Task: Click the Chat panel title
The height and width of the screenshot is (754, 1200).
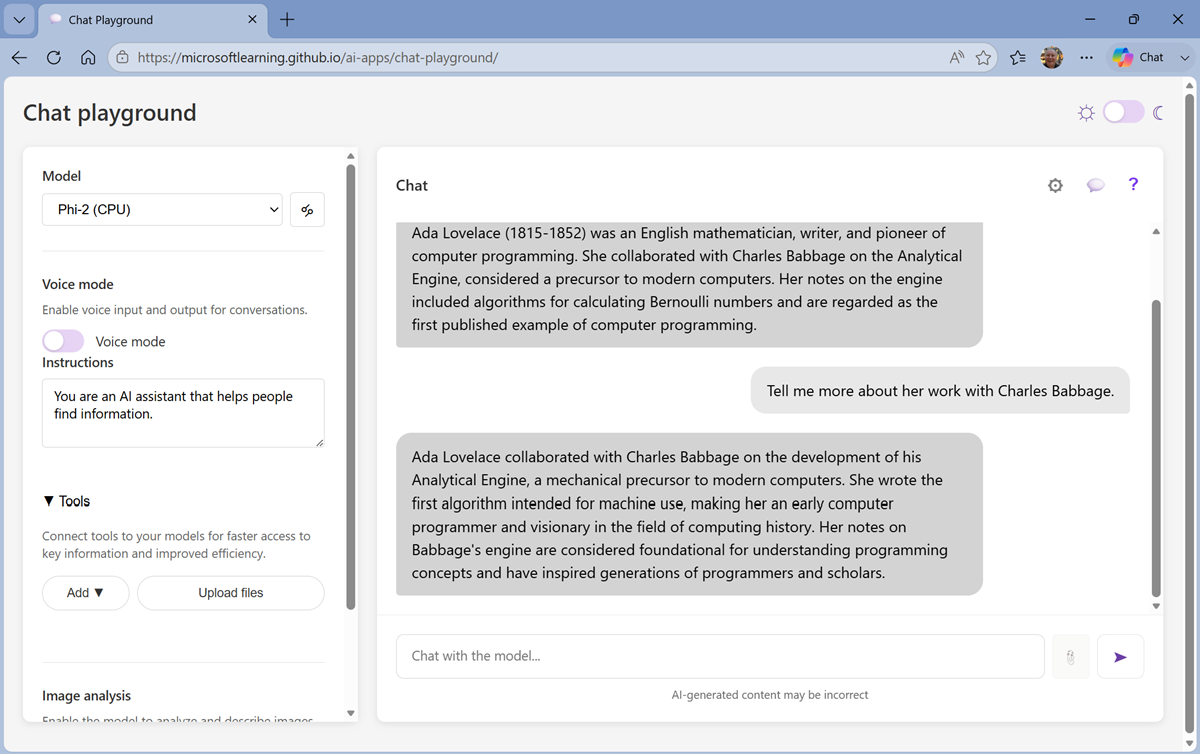Action: [x=412, y=185]
